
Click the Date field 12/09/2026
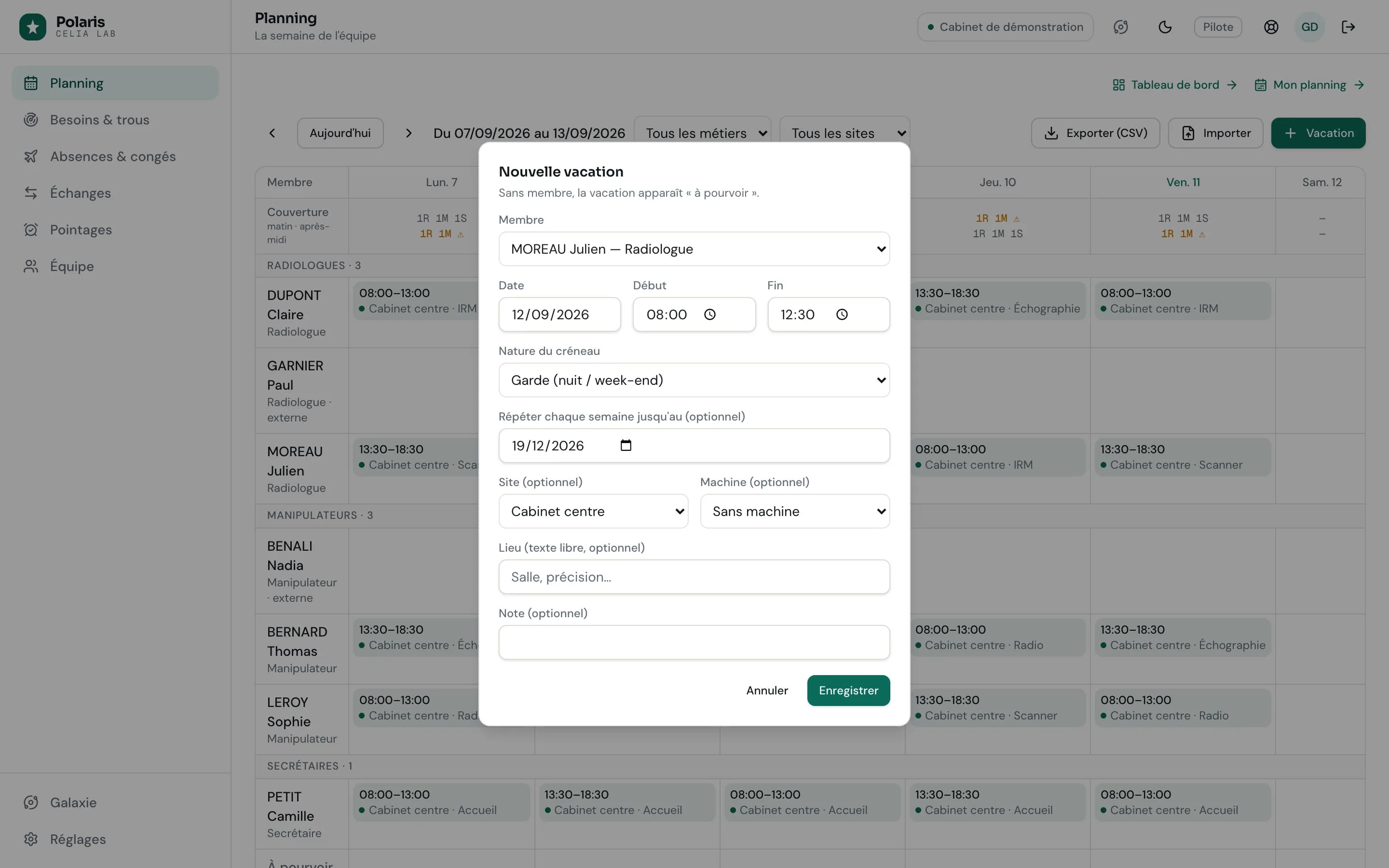coord(559,314)
